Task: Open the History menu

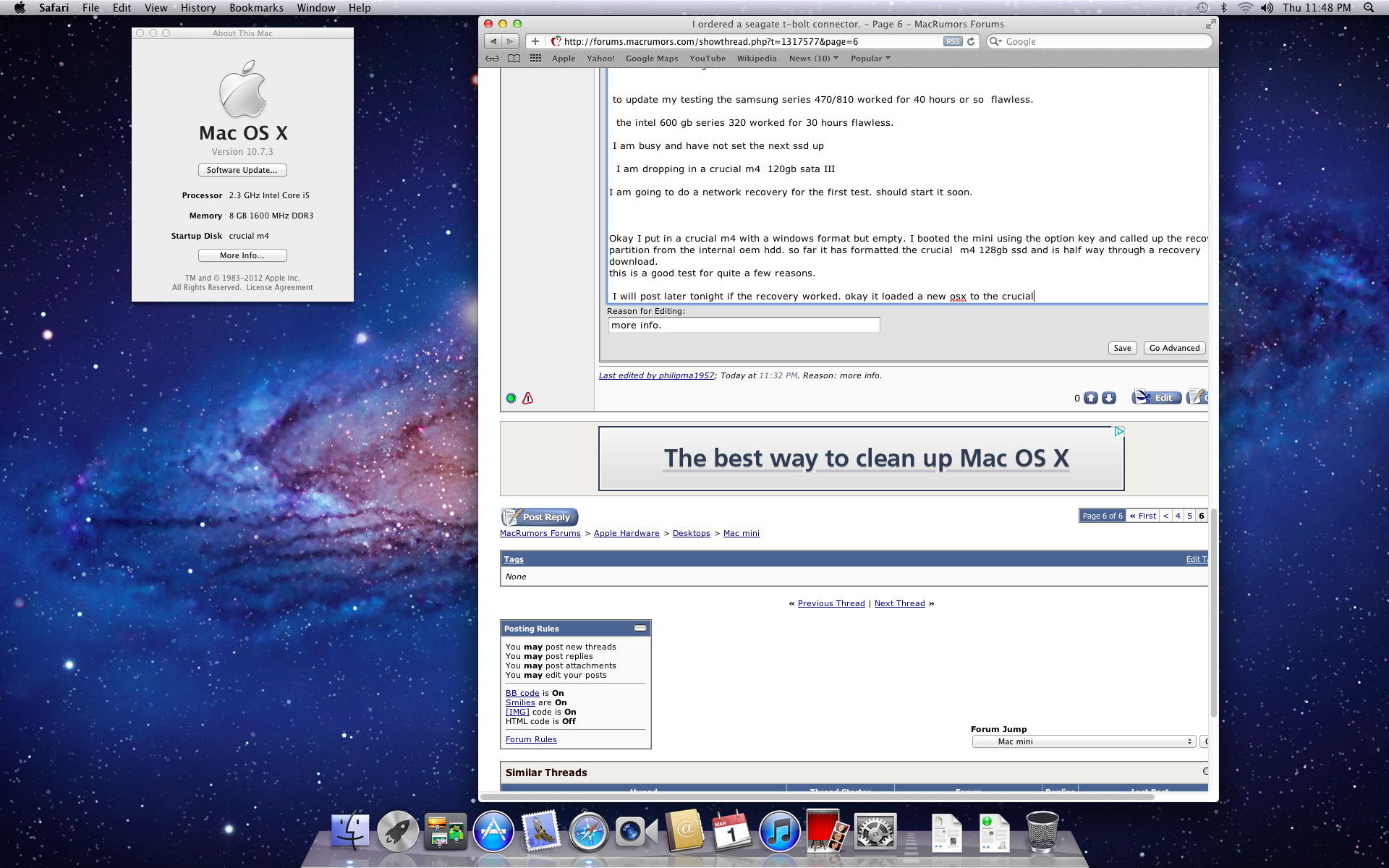Action: tap(198, 8)
